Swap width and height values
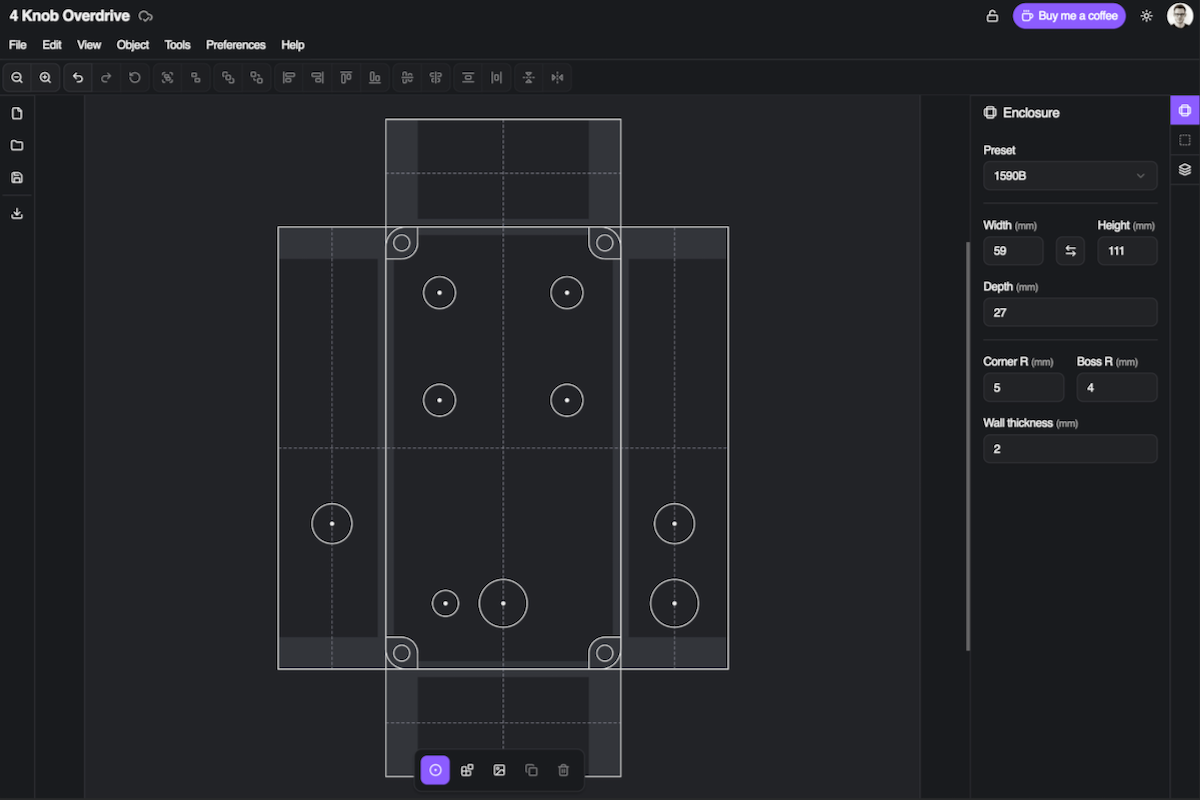The height and width of the screenshot is (800, 1200). point(1070,250)
